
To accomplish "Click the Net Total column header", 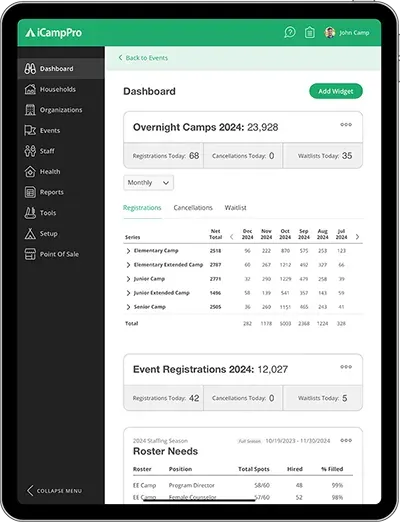I will coord(215,234).
